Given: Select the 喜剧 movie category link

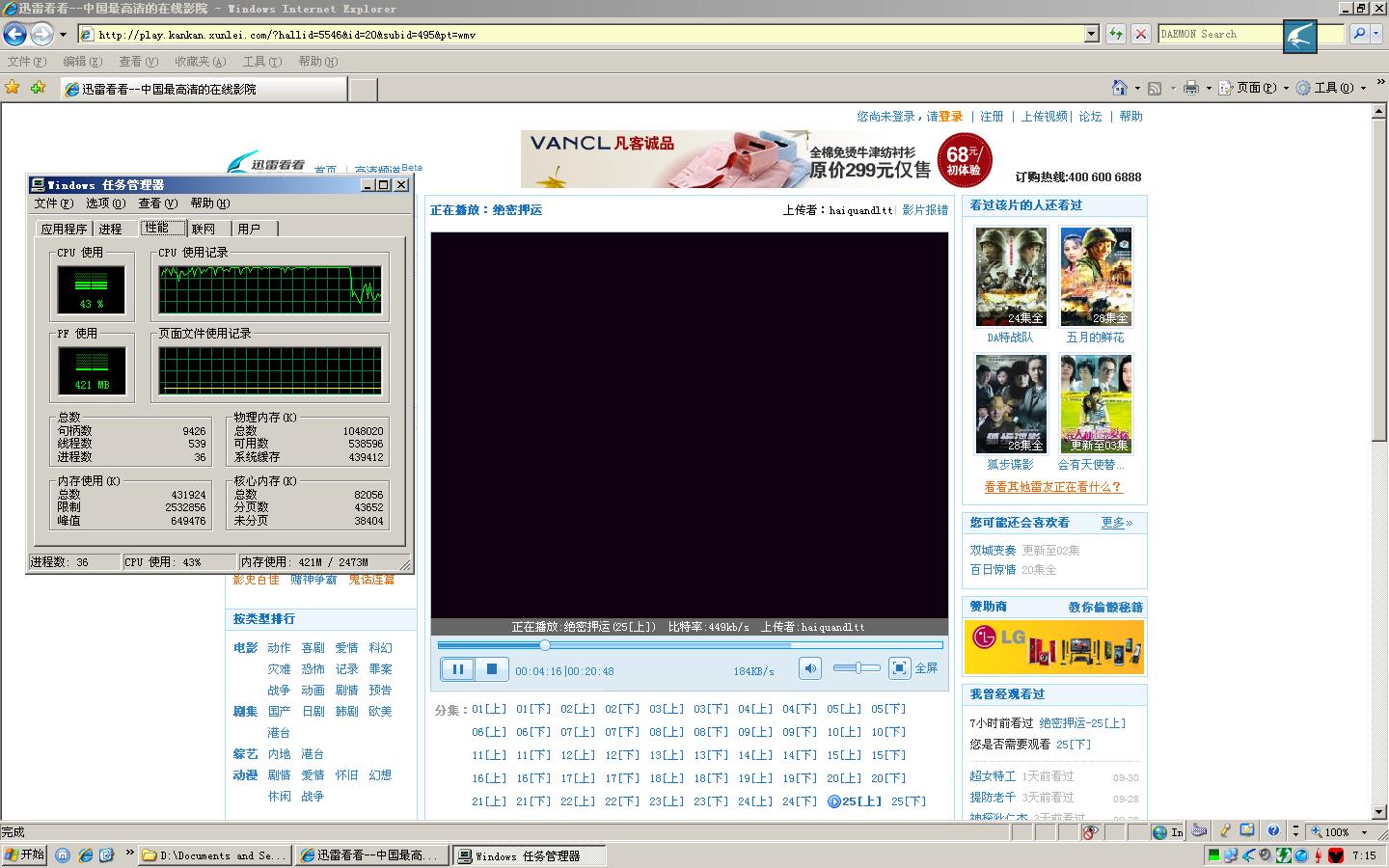Looking at the screenshot, I should 313,648.
